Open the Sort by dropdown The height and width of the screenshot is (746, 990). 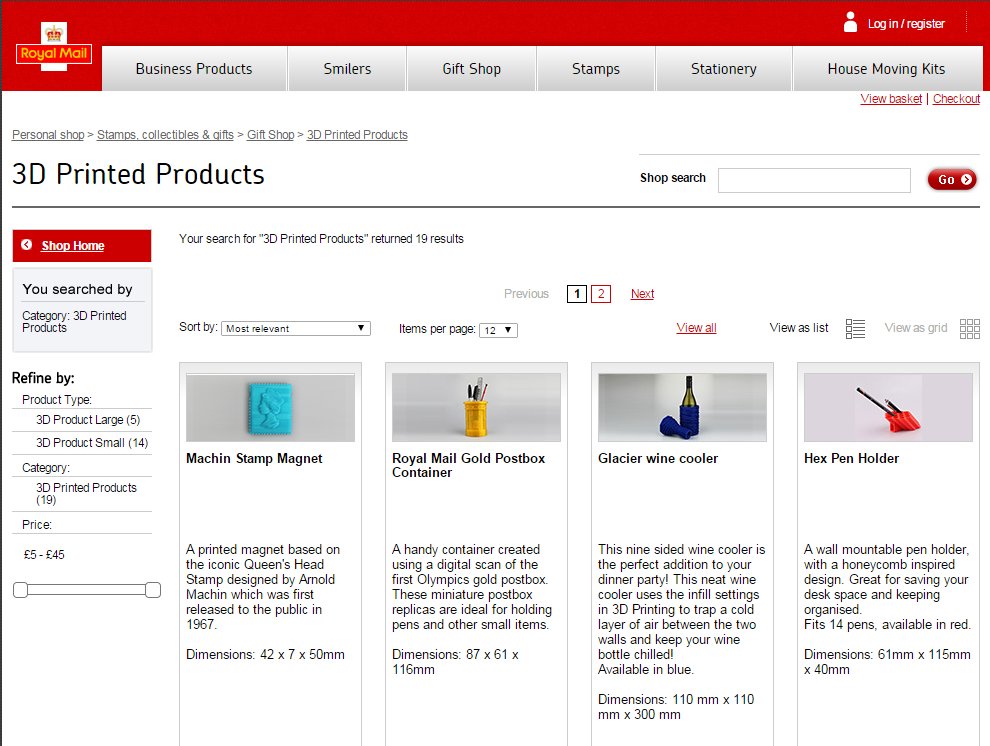click(295, 328)
